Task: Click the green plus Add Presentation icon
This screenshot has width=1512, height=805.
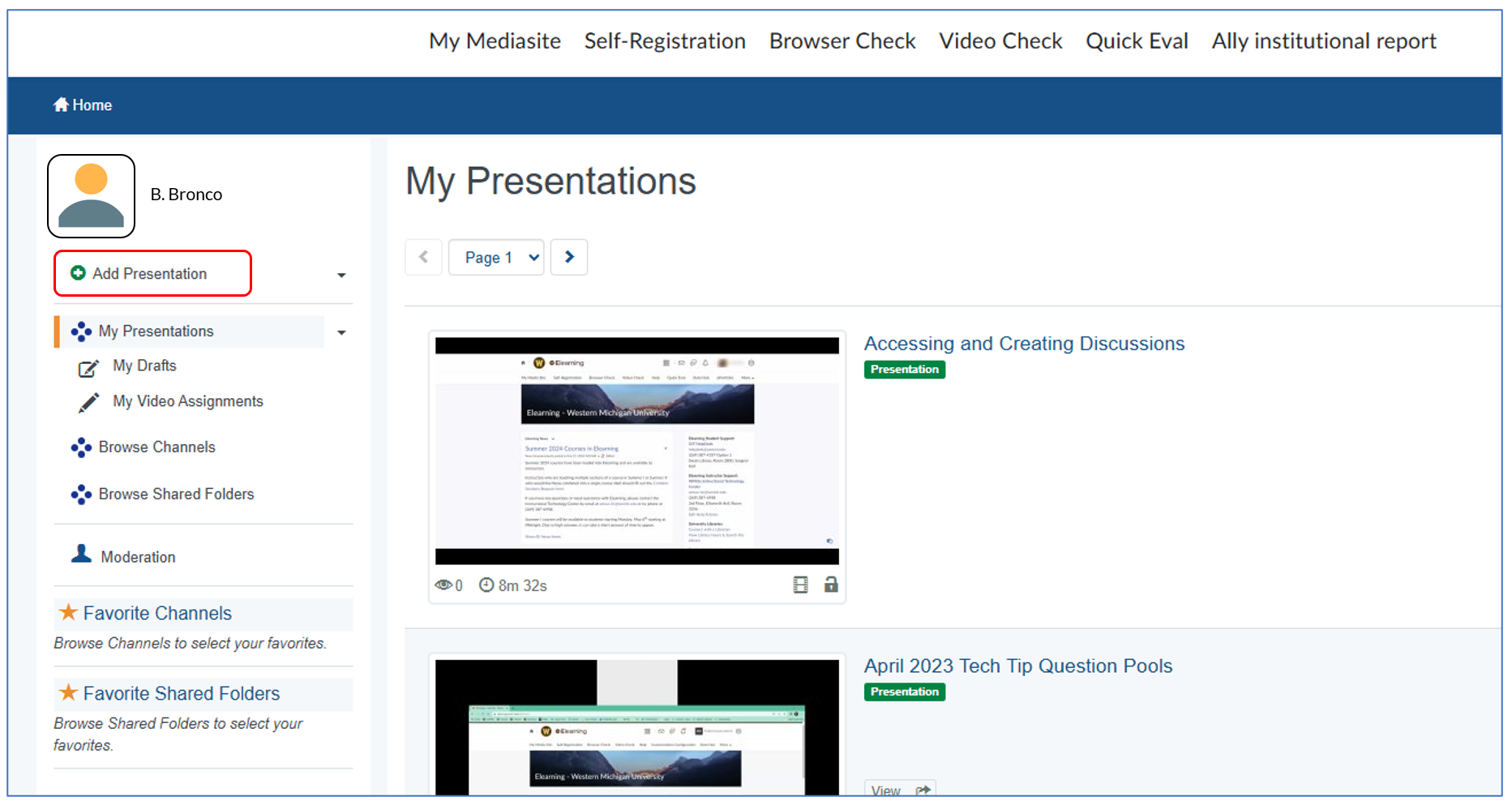Action: pos(78,273)
